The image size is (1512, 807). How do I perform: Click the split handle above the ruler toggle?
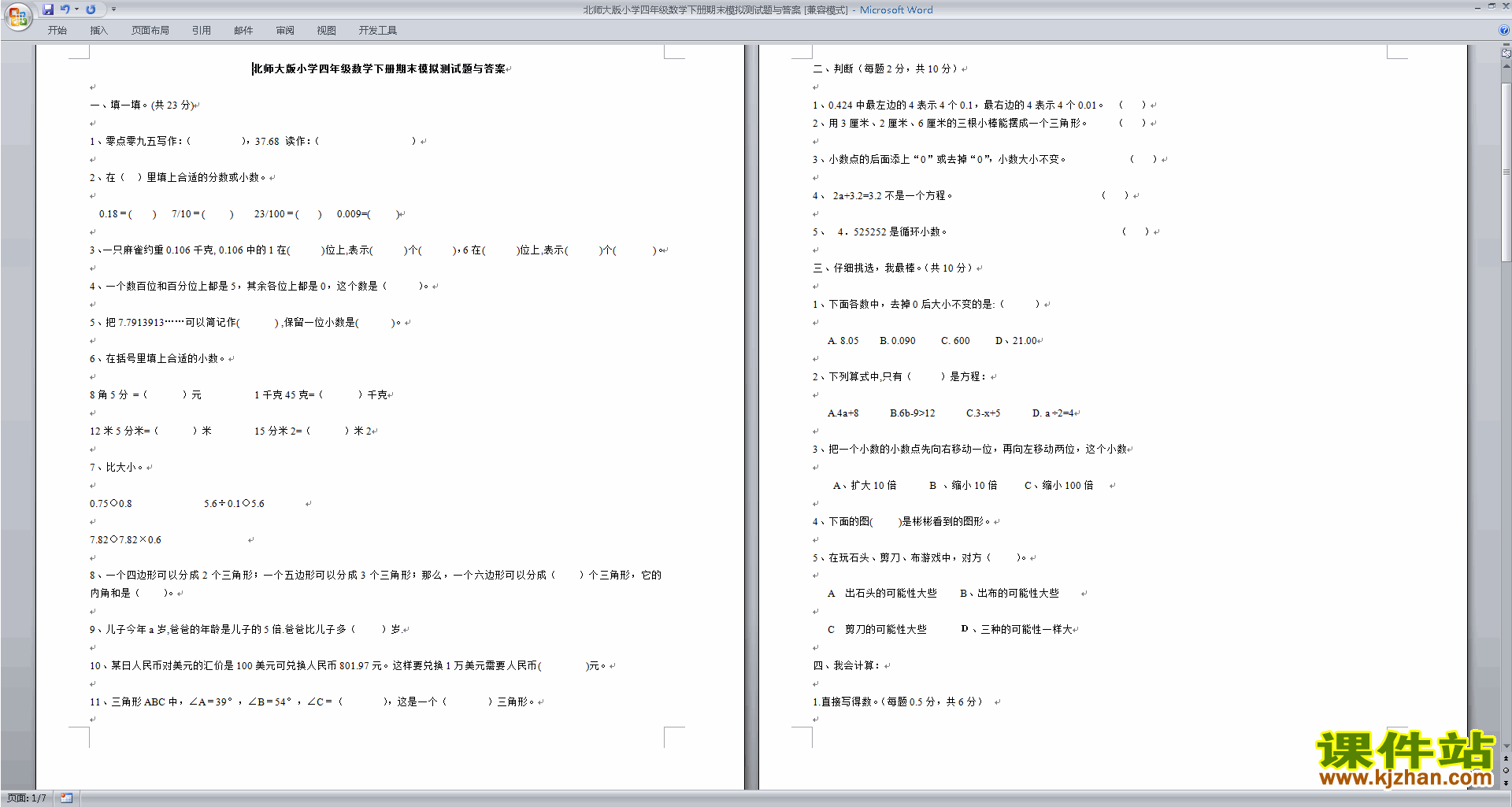(x=1506, y=45)
